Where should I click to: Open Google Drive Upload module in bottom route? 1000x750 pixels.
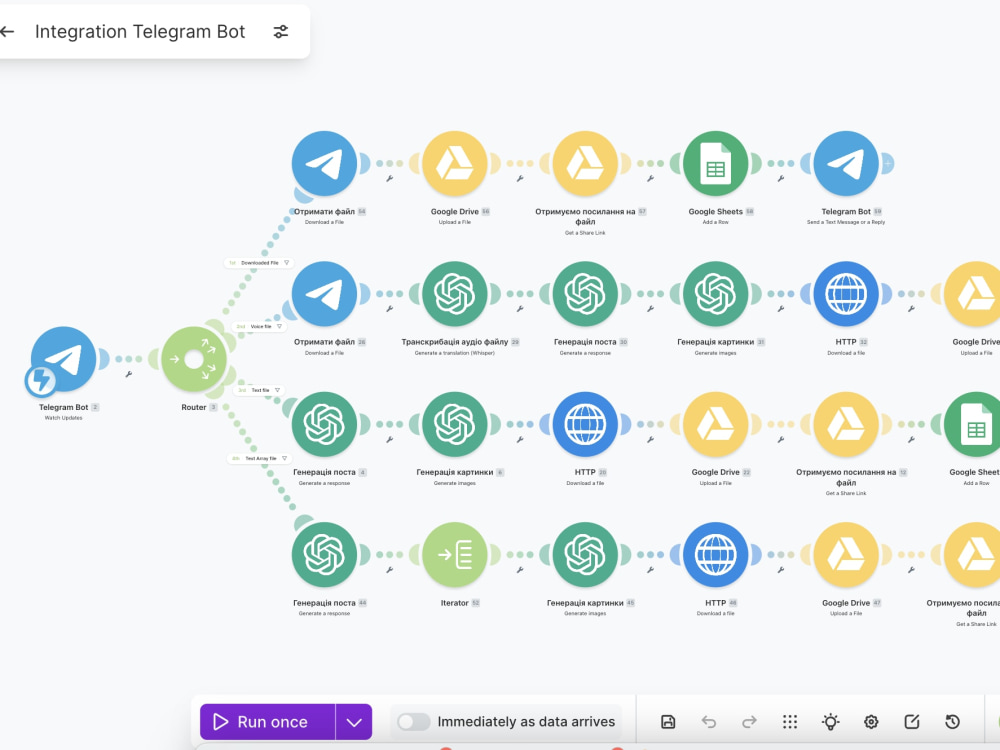click(x=846, y=555)
